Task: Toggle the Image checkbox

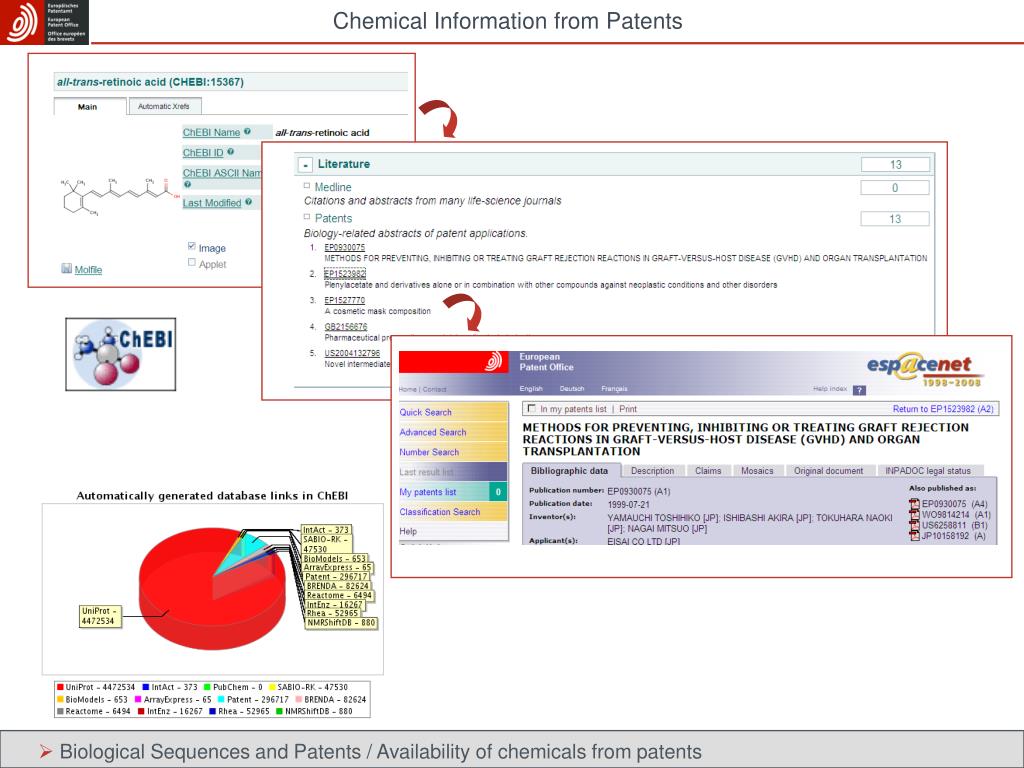Action: pos(191,246)
